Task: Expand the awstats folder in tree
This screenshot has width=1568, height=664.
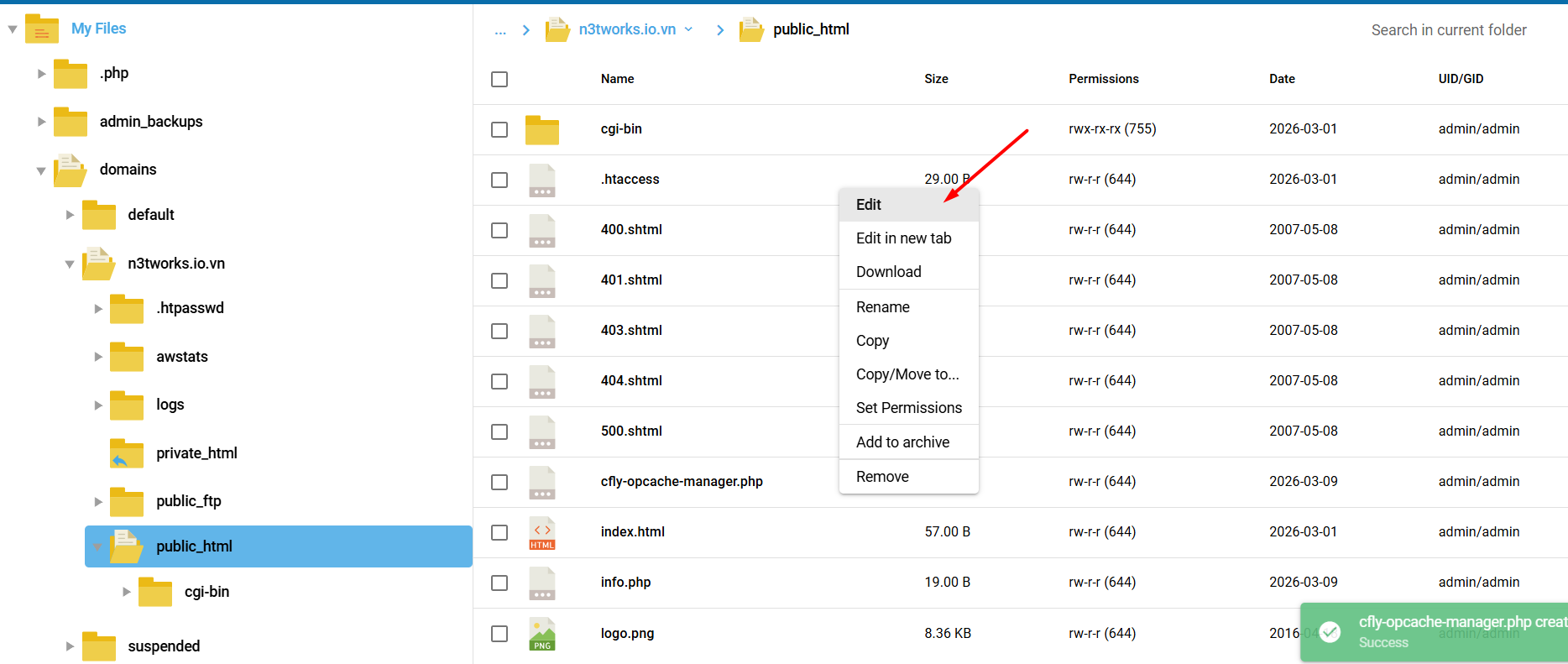Action: (x=98, y=357)
